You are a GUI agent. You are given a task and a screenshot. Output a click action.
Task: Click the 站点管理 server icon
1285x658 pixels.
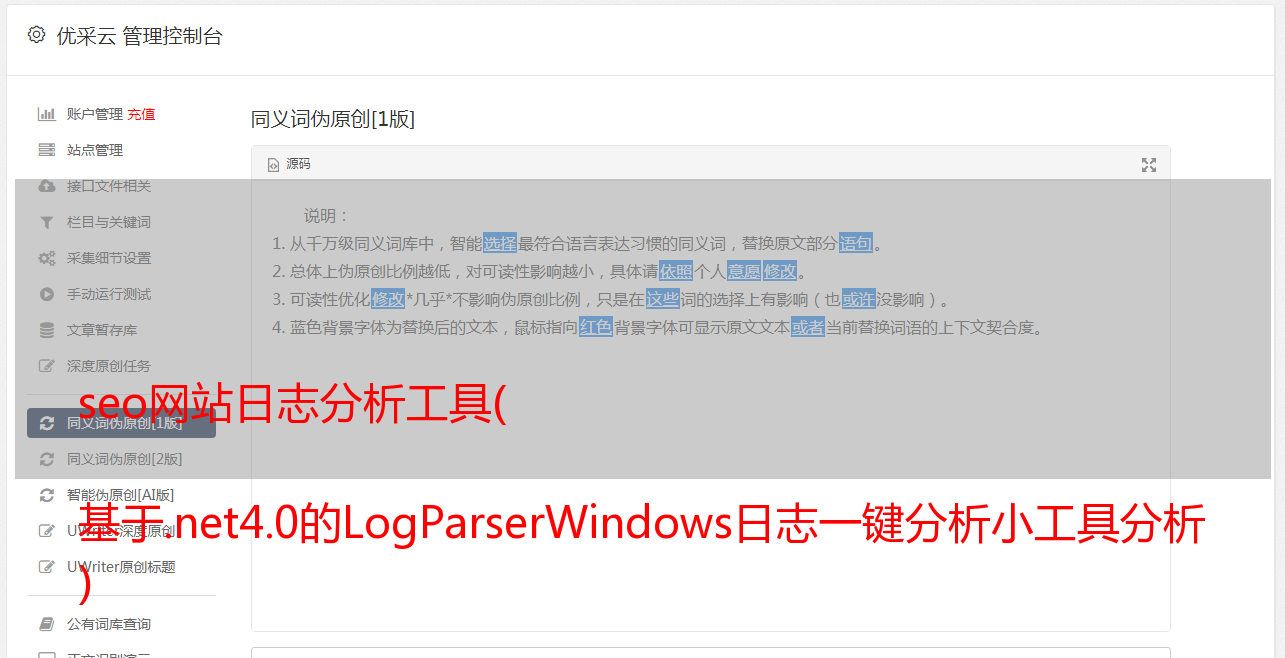tap(46, 150)
